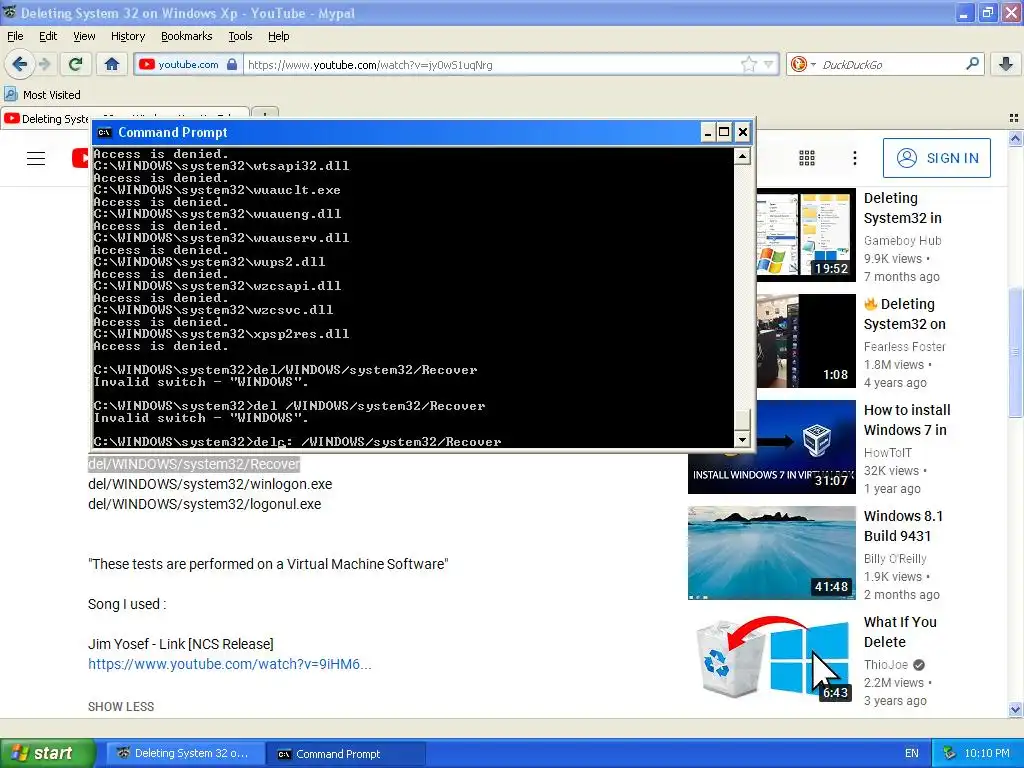Click the ThioJoe channel name
Screen dimensions: 1024x768
pos(886,664)
